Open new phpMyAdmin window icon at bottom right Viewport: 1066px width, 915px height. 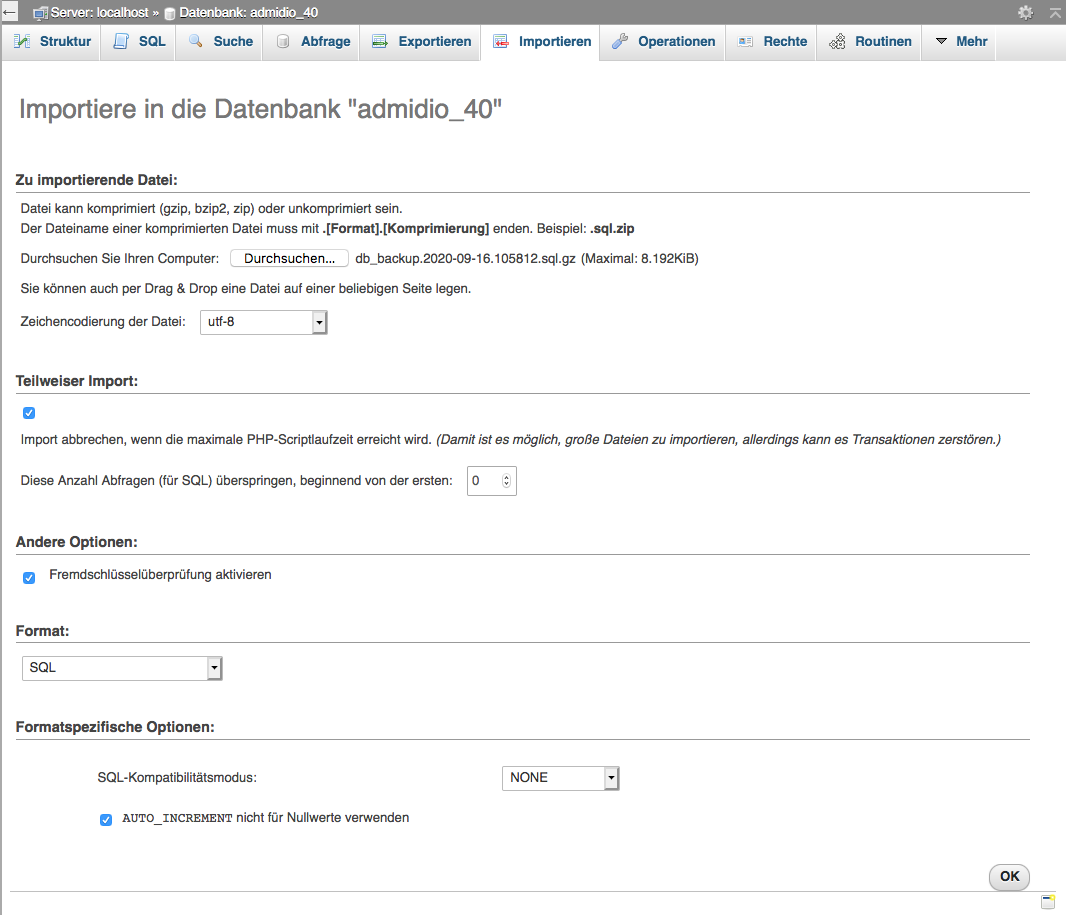click(x=1047, y=902)
